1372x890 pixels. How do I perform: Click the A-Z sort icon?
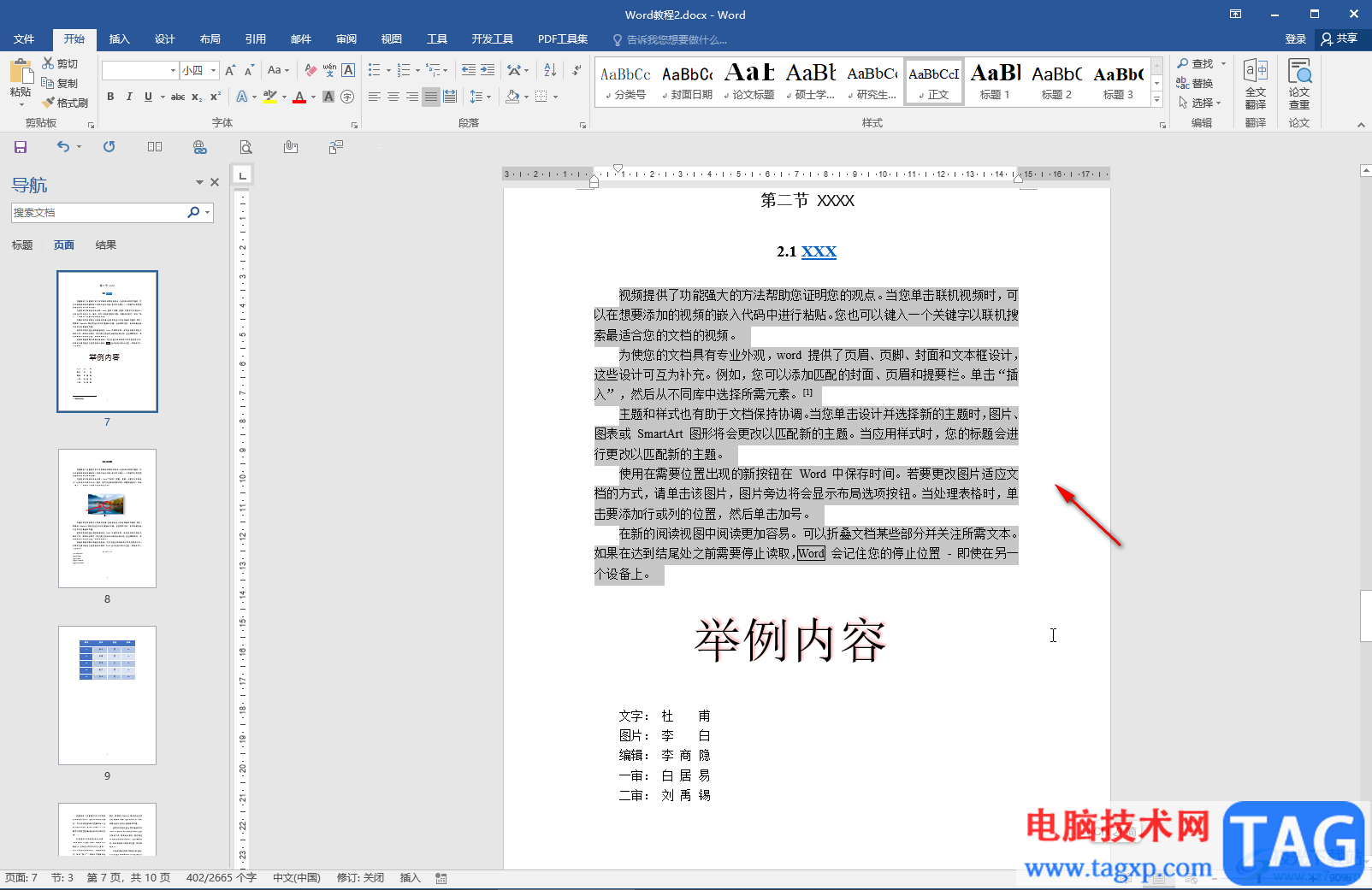tap(550, 70)
